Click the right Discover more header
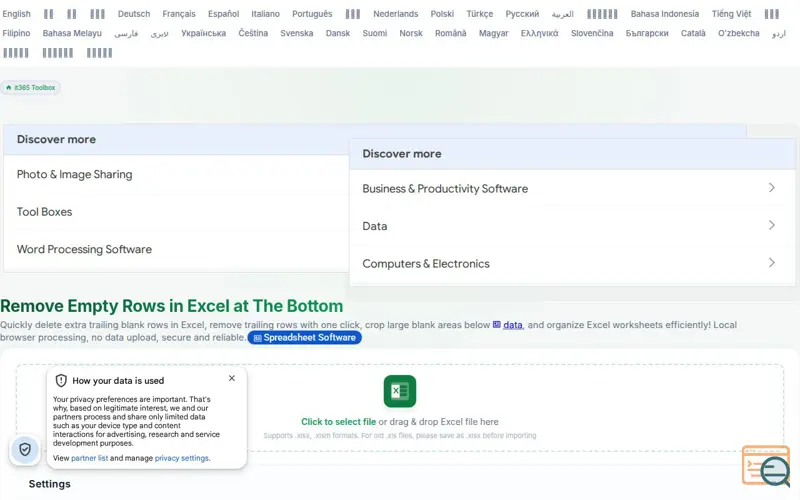800x500 pixels. point(572,154)
